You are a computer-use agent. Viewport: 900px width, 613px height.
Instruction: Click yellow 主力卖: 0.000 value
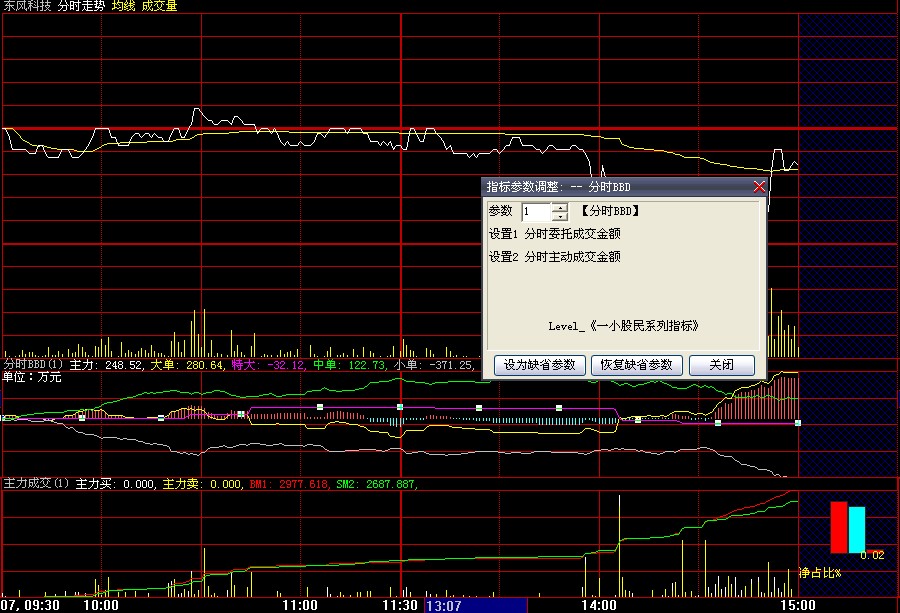pos(201,484)
